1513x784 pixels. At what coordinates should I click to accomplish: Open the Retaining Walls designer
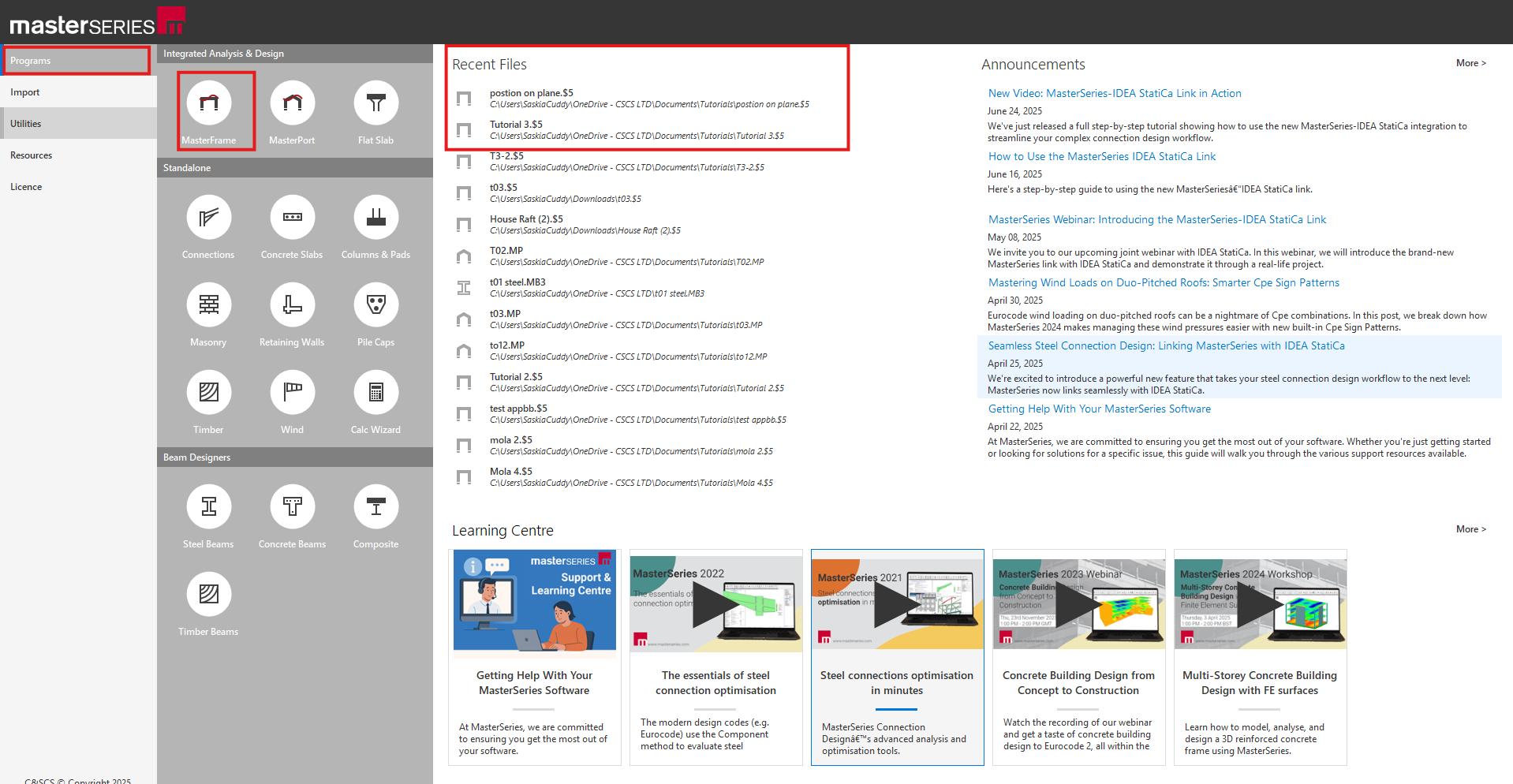292,305
